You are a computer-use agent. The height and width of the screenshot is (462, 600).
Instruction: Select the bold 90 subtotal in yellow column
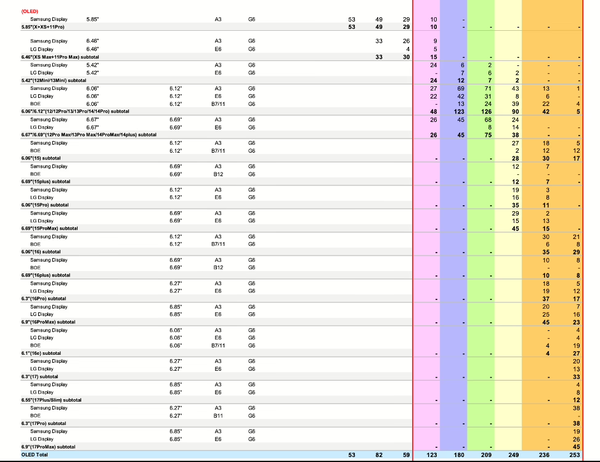(515, 112)
